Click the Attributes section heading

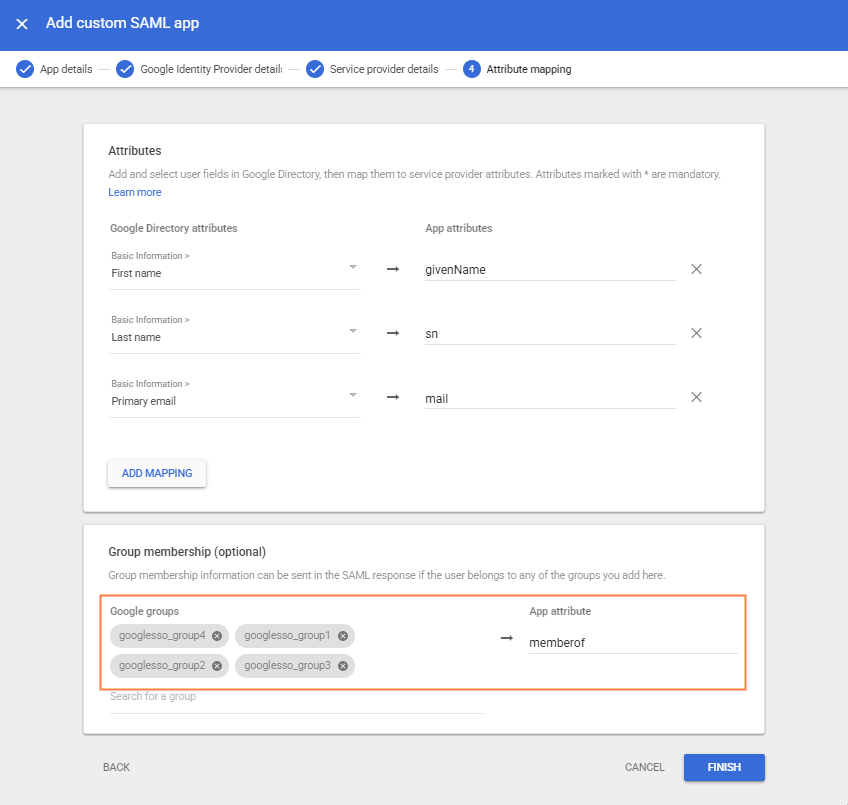coord(135,151)
